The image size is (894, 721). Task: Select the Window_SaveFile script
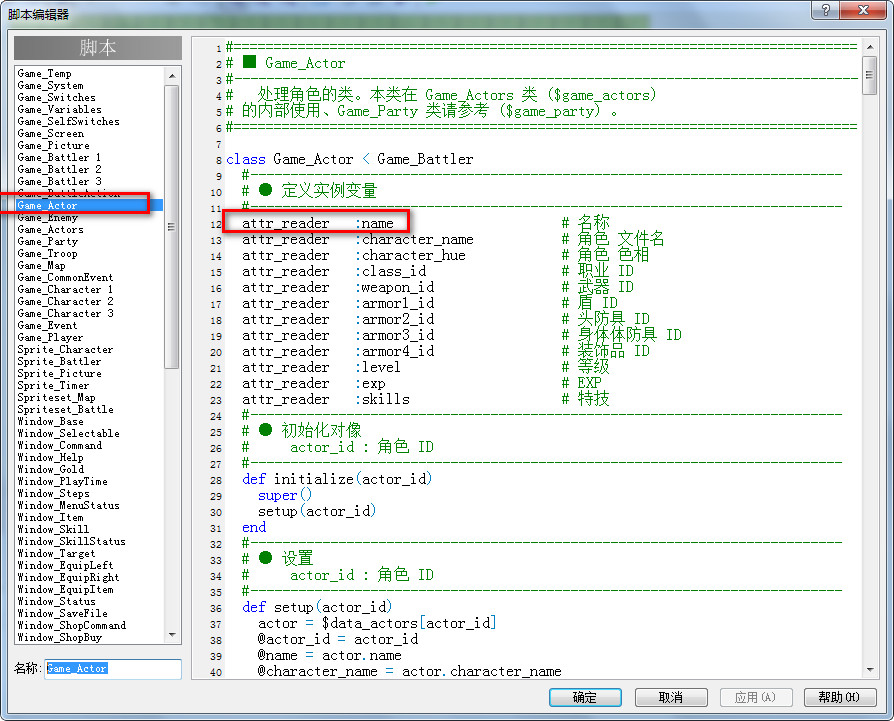[x=63, y=613]
